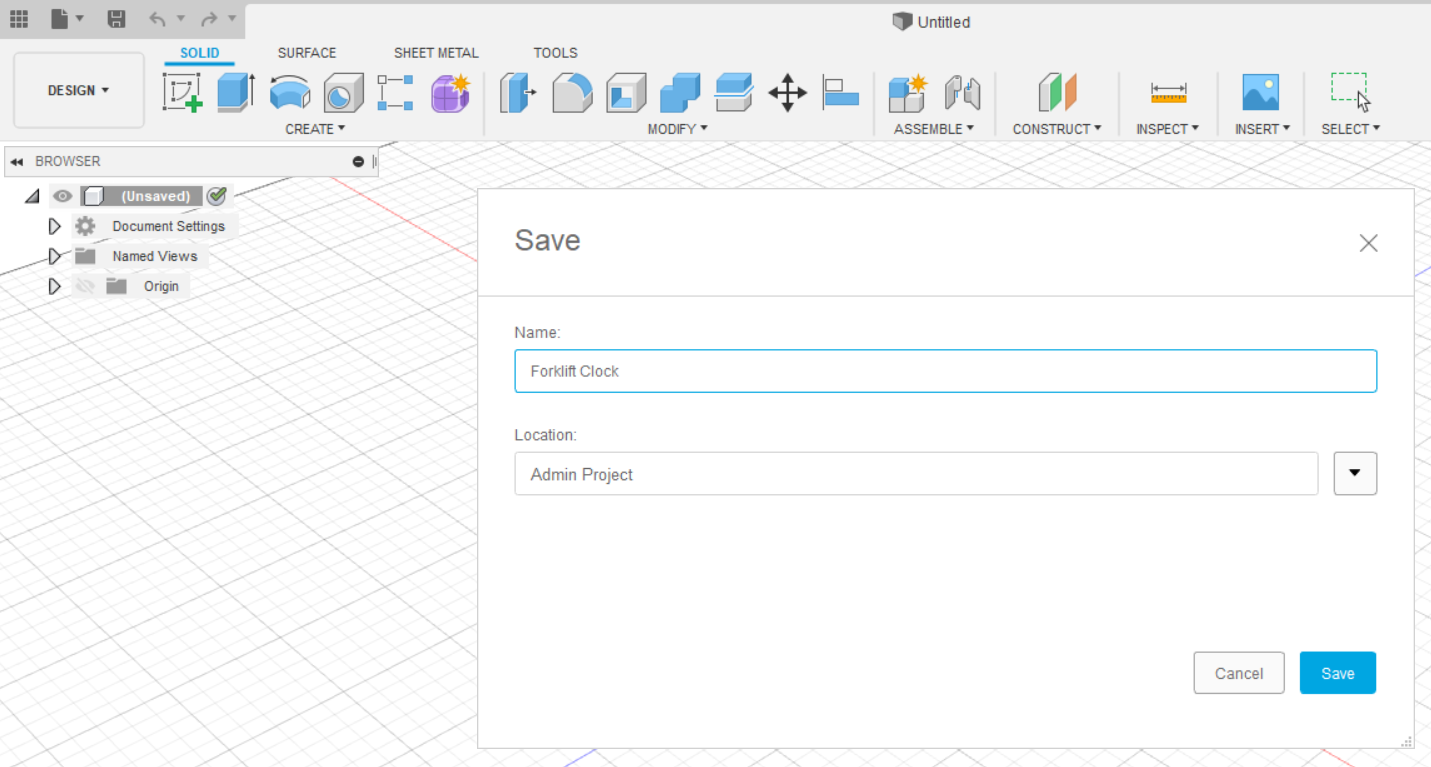Click the root component cube icon
The height and width of the screenshot is (767, 1431).
[92, 196]
